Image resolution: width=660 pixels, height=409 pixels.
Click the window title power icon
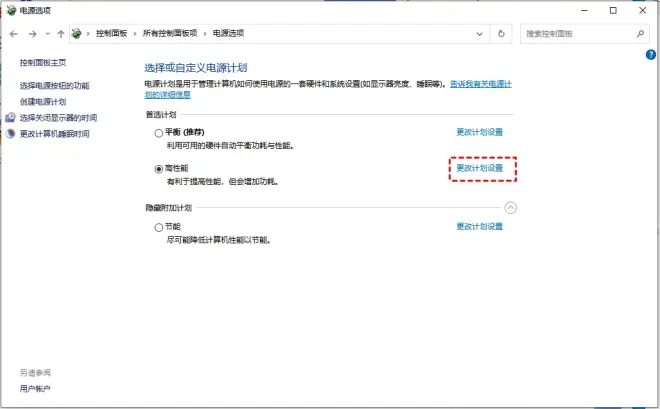coord(11,11)
